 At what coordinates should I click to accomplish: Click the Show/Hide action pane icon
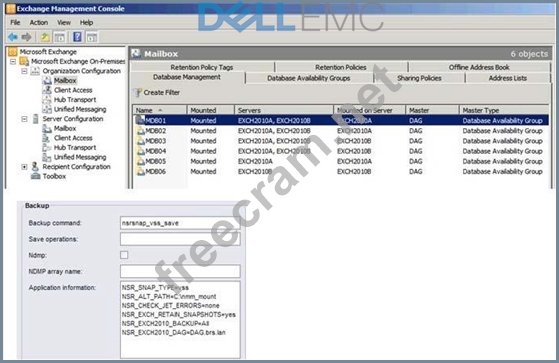[92, 37]
